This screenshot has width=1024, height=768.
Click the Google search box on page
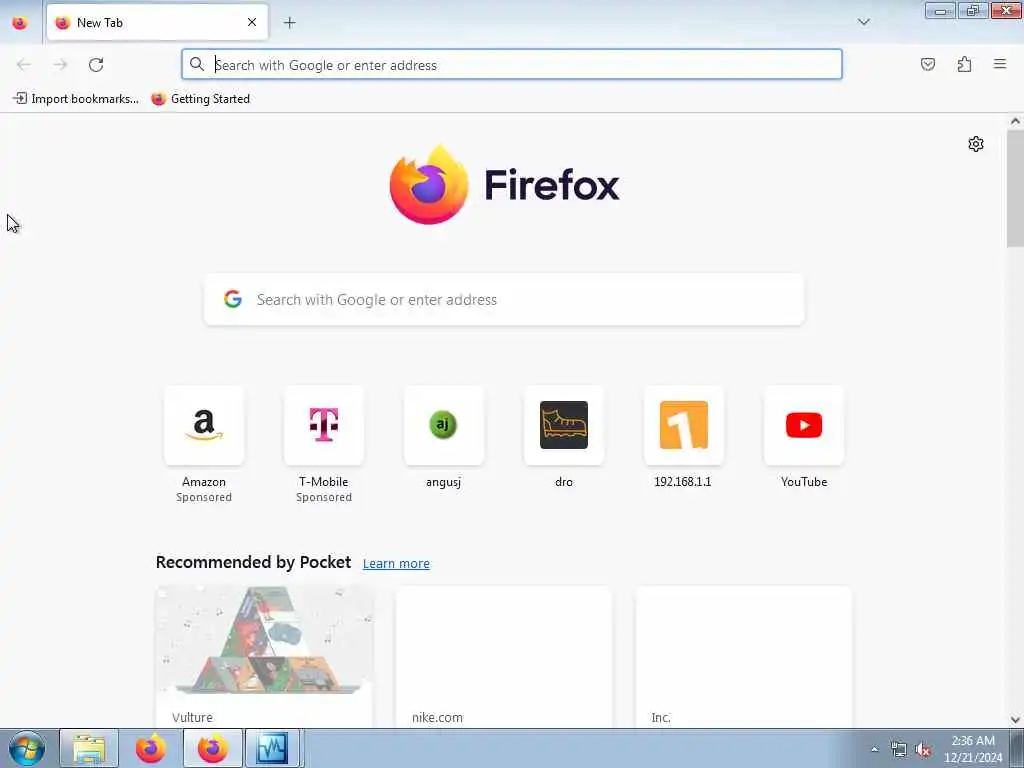point(504,300)
